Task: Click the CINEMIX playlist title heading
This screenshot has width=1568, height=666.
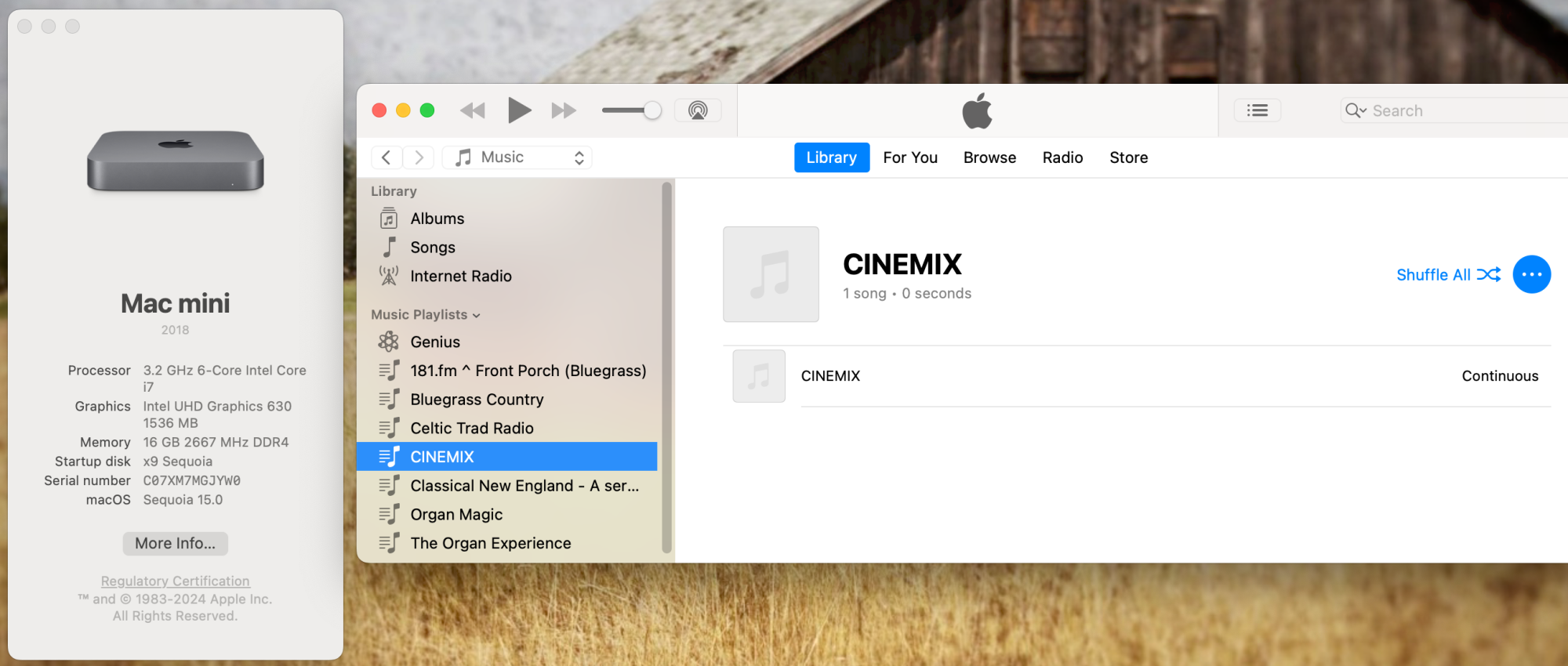Action: pyautogui.click(x=902, y=265)
